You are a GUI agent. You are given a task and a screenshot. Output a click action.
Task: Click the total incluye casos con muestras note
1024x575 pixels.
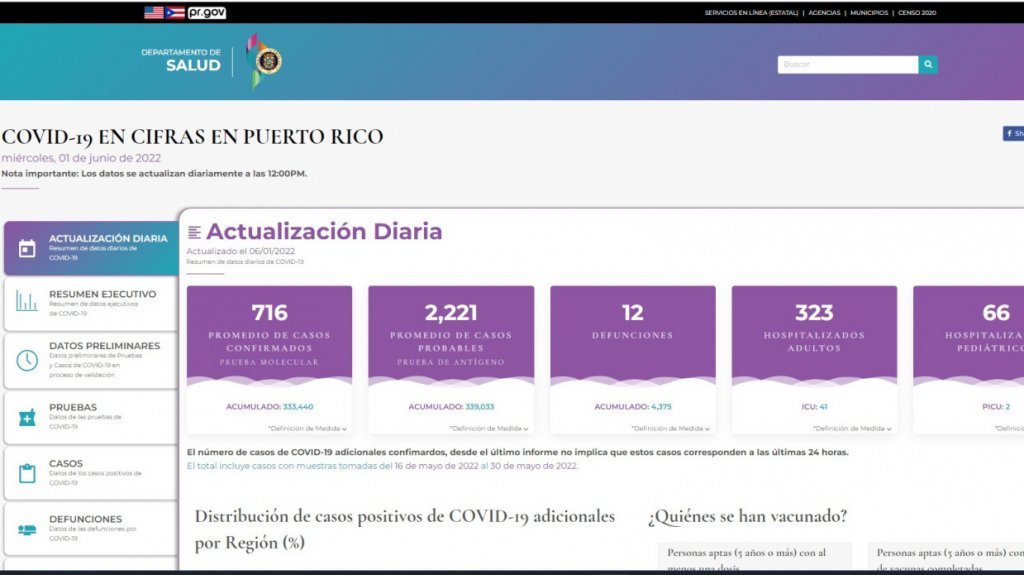pyautogui.click(x=382, y=466)
